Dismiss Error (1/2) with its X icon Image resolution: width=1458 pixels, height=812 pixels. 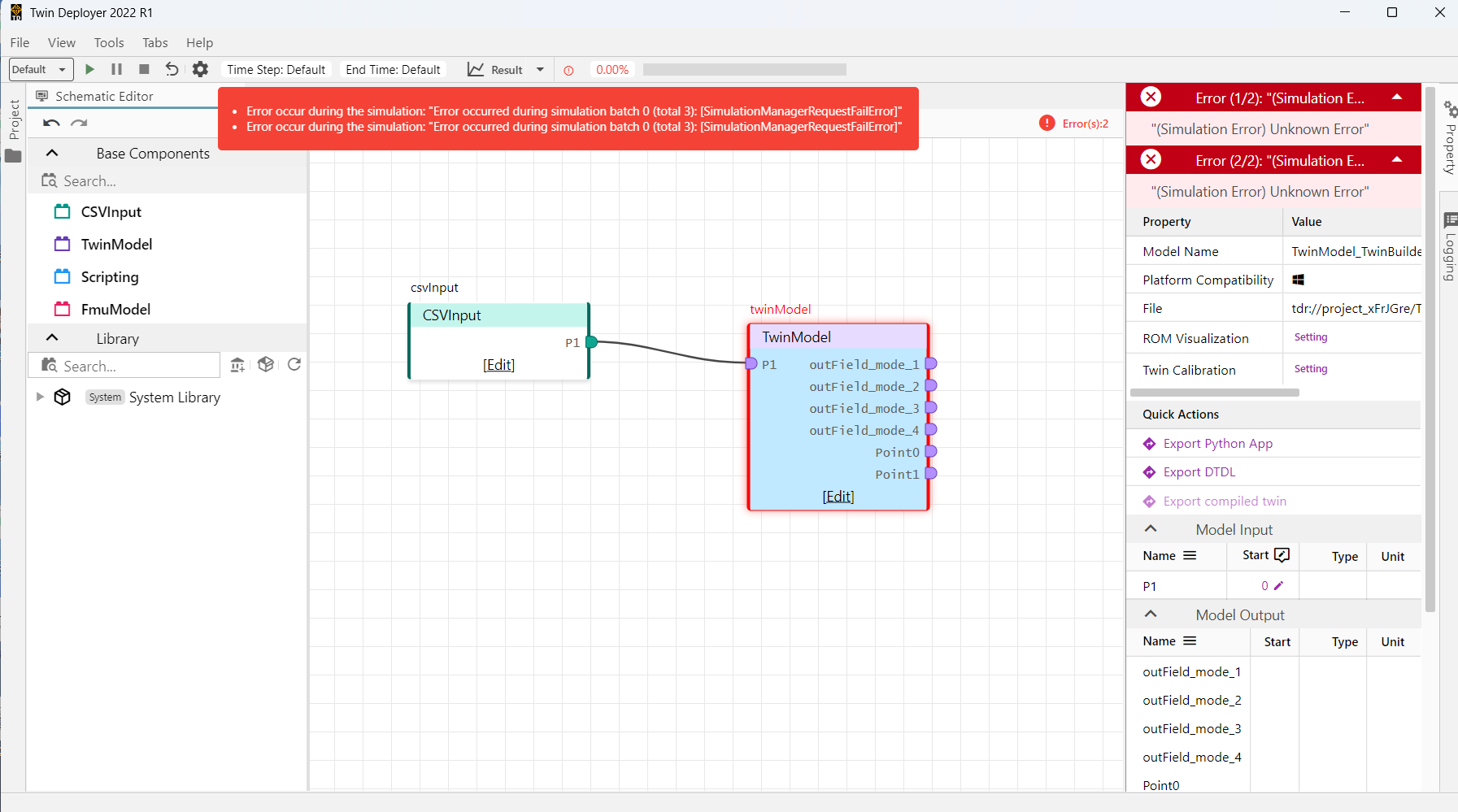[x=1151, y=98]
